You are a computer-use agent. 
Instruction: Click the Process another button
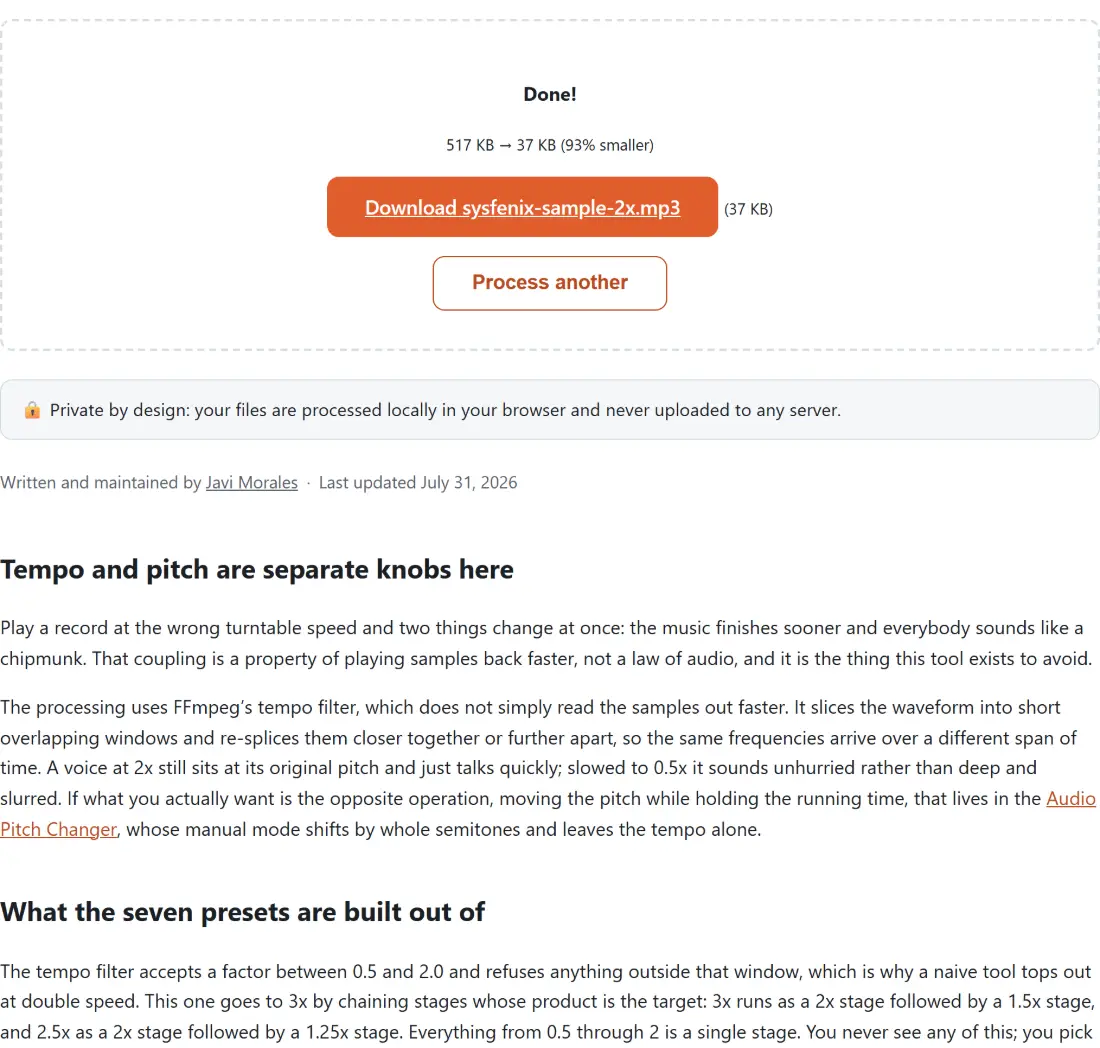(x=549, y=283)
